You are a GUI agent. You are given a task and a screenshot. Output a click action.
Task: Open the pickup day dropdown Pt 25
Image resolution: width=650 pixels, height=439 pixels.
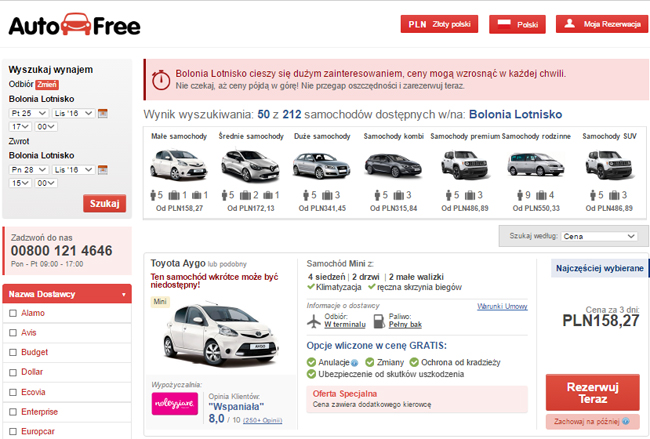[x=29, y=113]
